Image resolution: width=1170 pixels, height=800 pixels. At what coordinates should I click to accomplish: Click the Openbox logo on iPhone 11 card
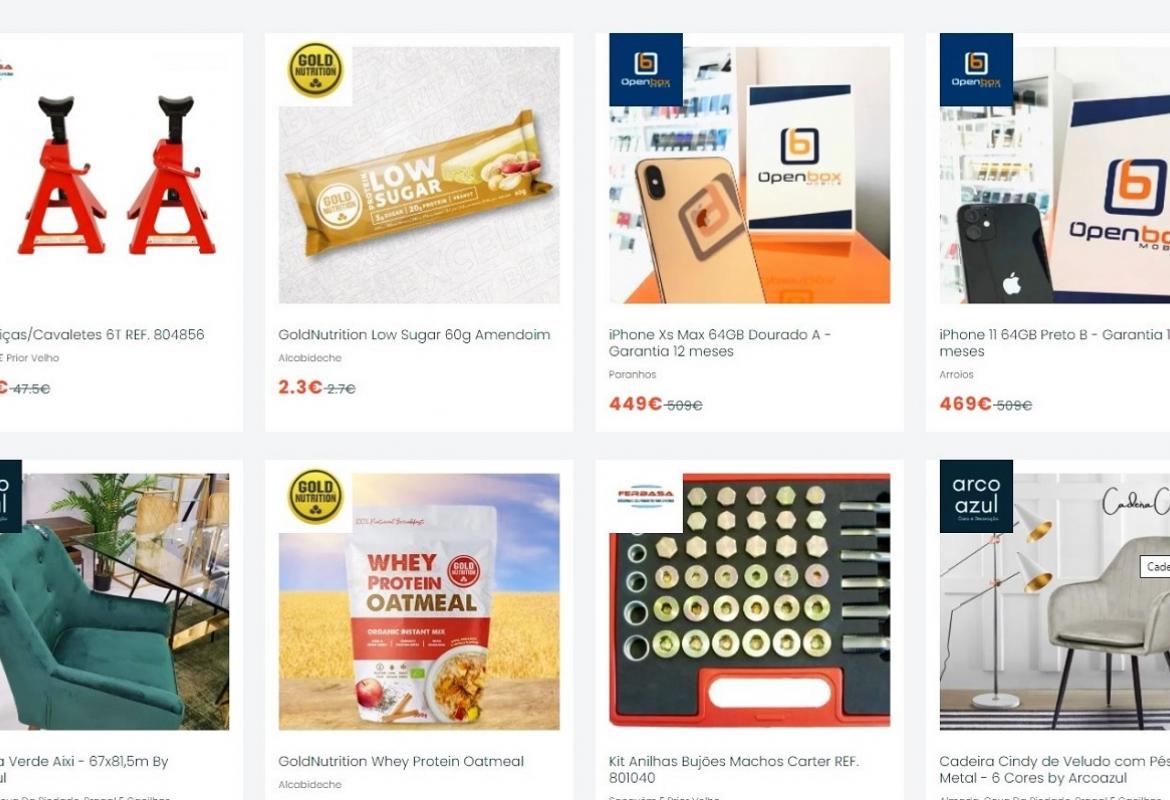(x=976, y=69)
